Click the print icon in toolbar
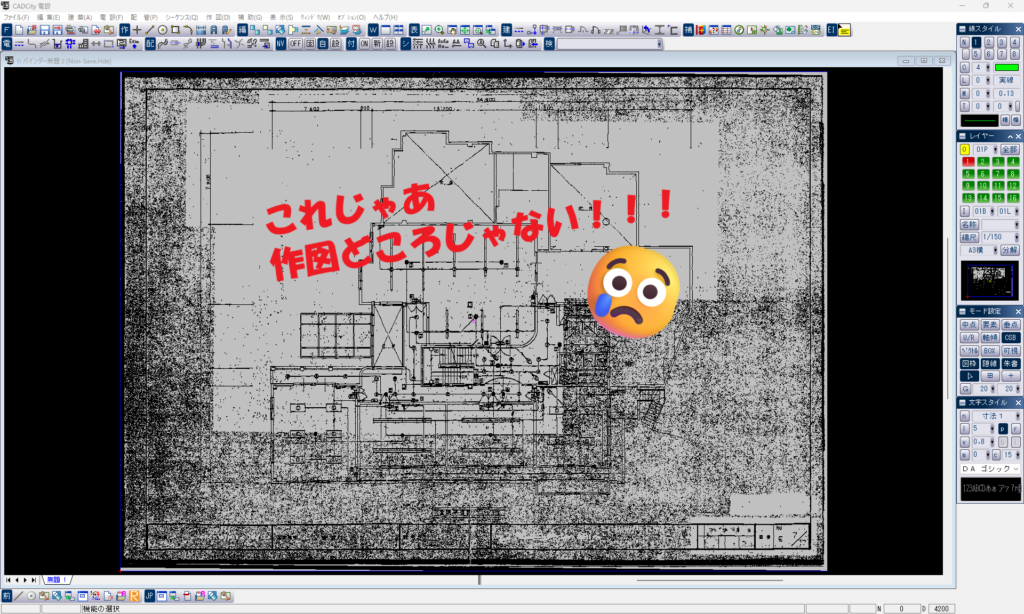 71,30
